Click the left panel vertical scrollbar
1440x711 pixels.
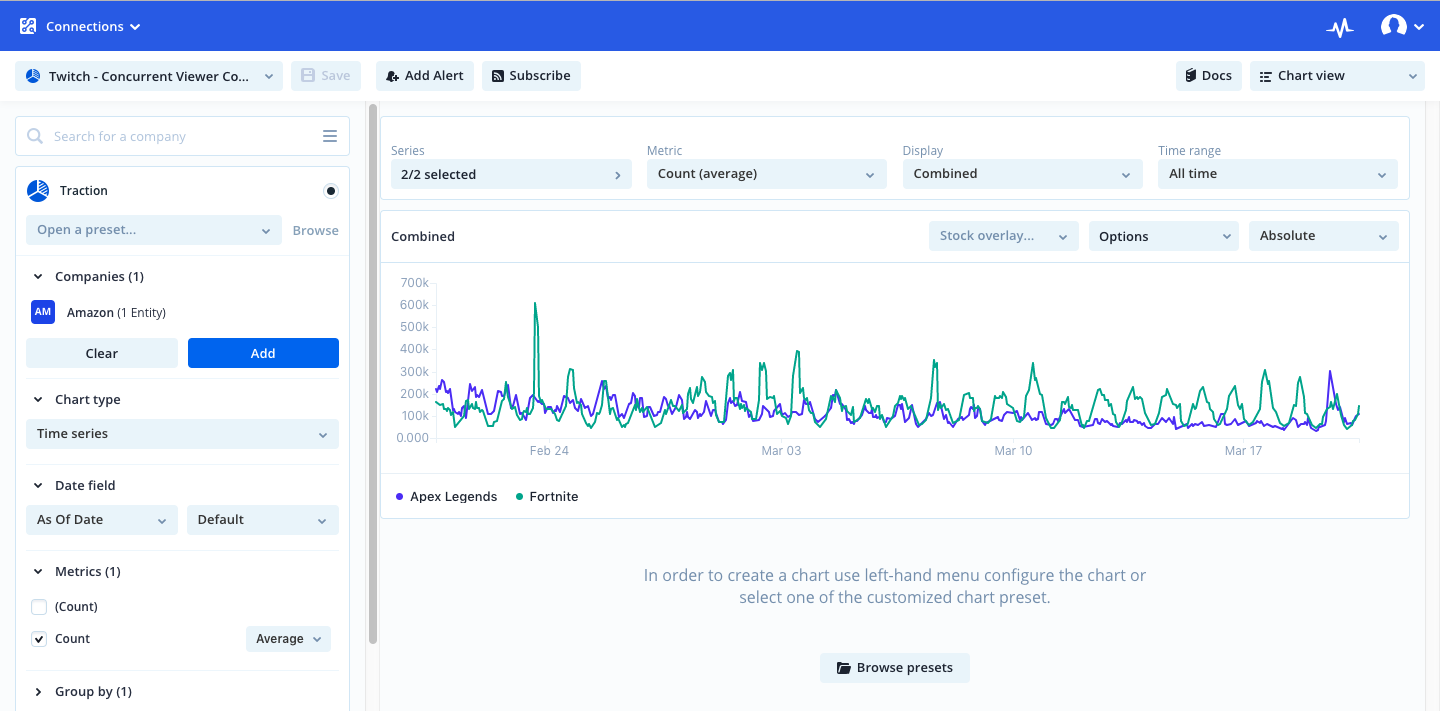pyautogui.click(x=374, y=373)
